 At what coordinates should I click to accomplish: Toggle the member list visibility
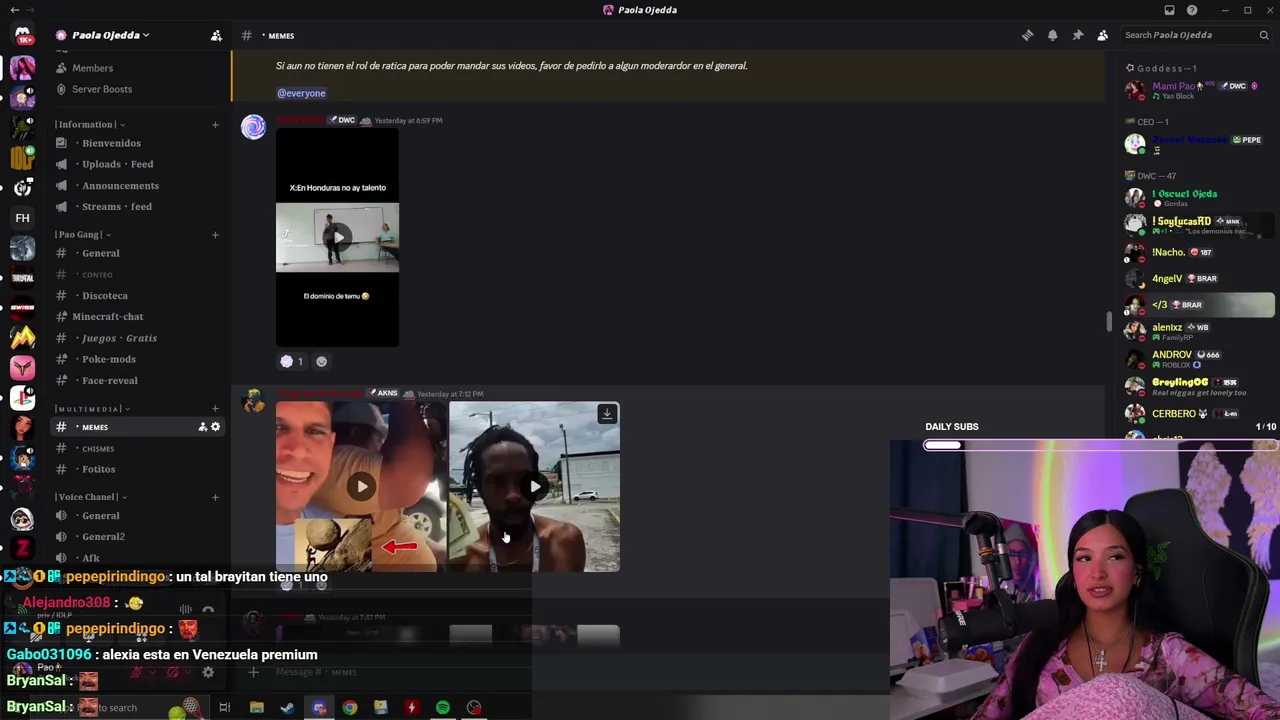point(1103,35)
